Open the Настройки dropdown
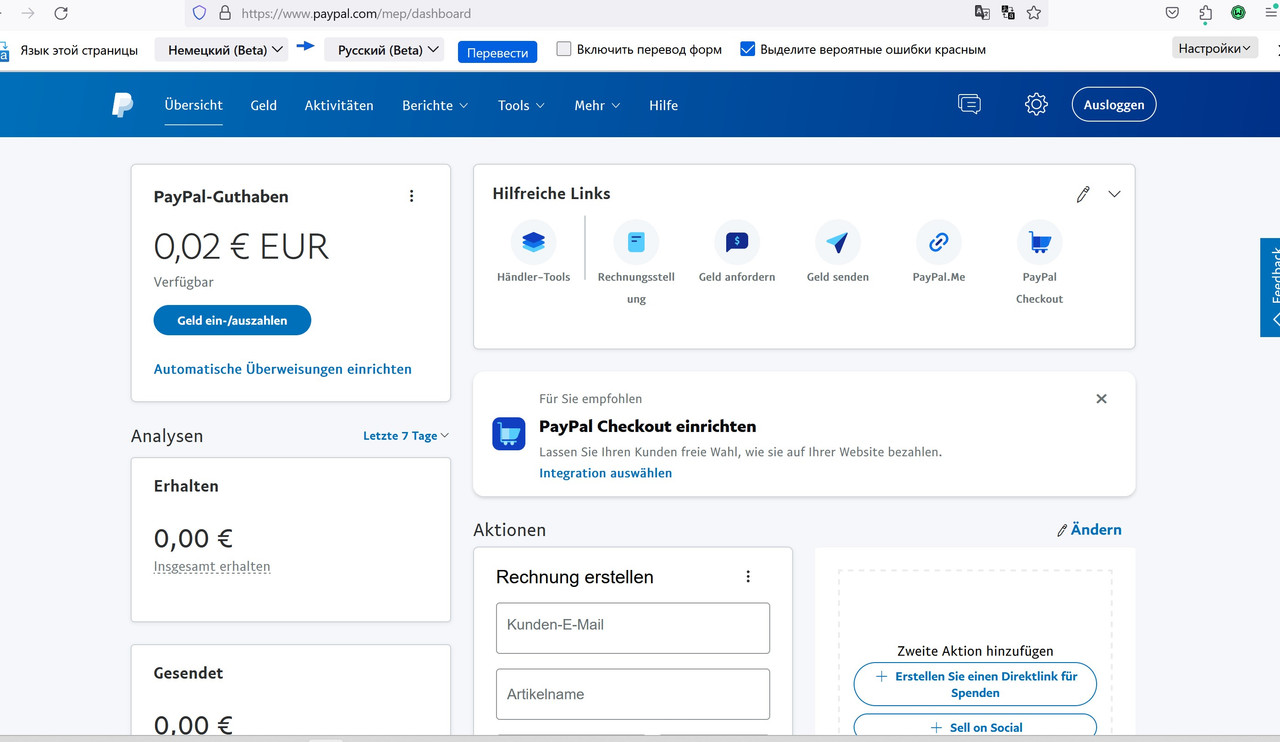This screenshot has width=1280, height=742. click(x=1215, y=48)
